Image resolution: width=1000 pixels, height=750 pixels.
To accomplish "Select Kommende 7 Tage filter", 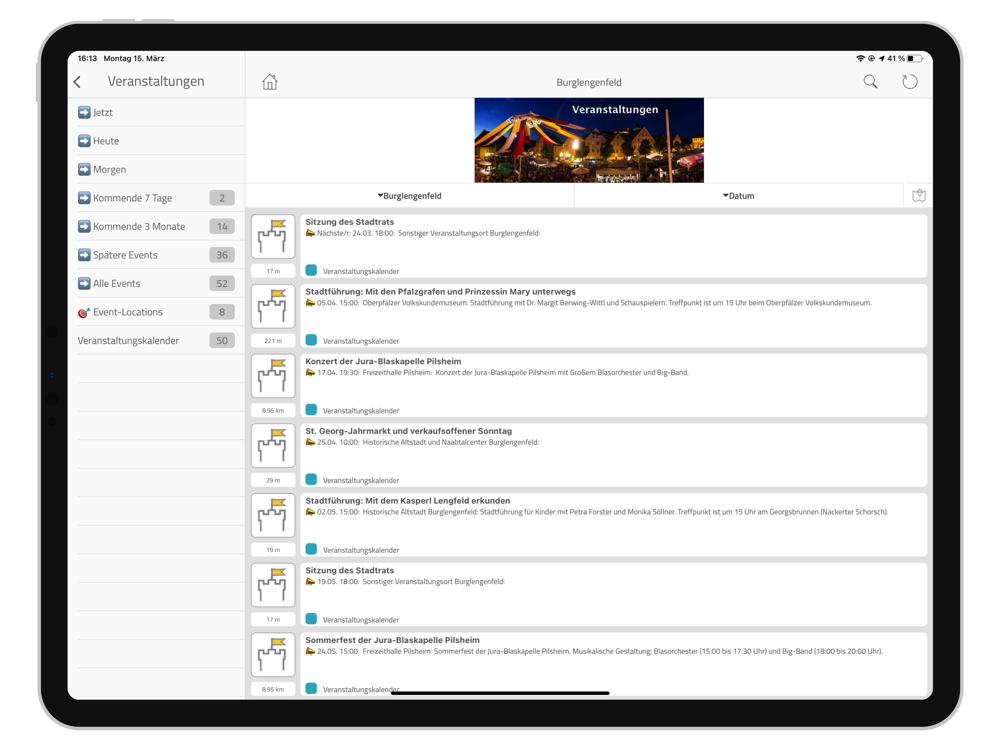I will 156,198.
